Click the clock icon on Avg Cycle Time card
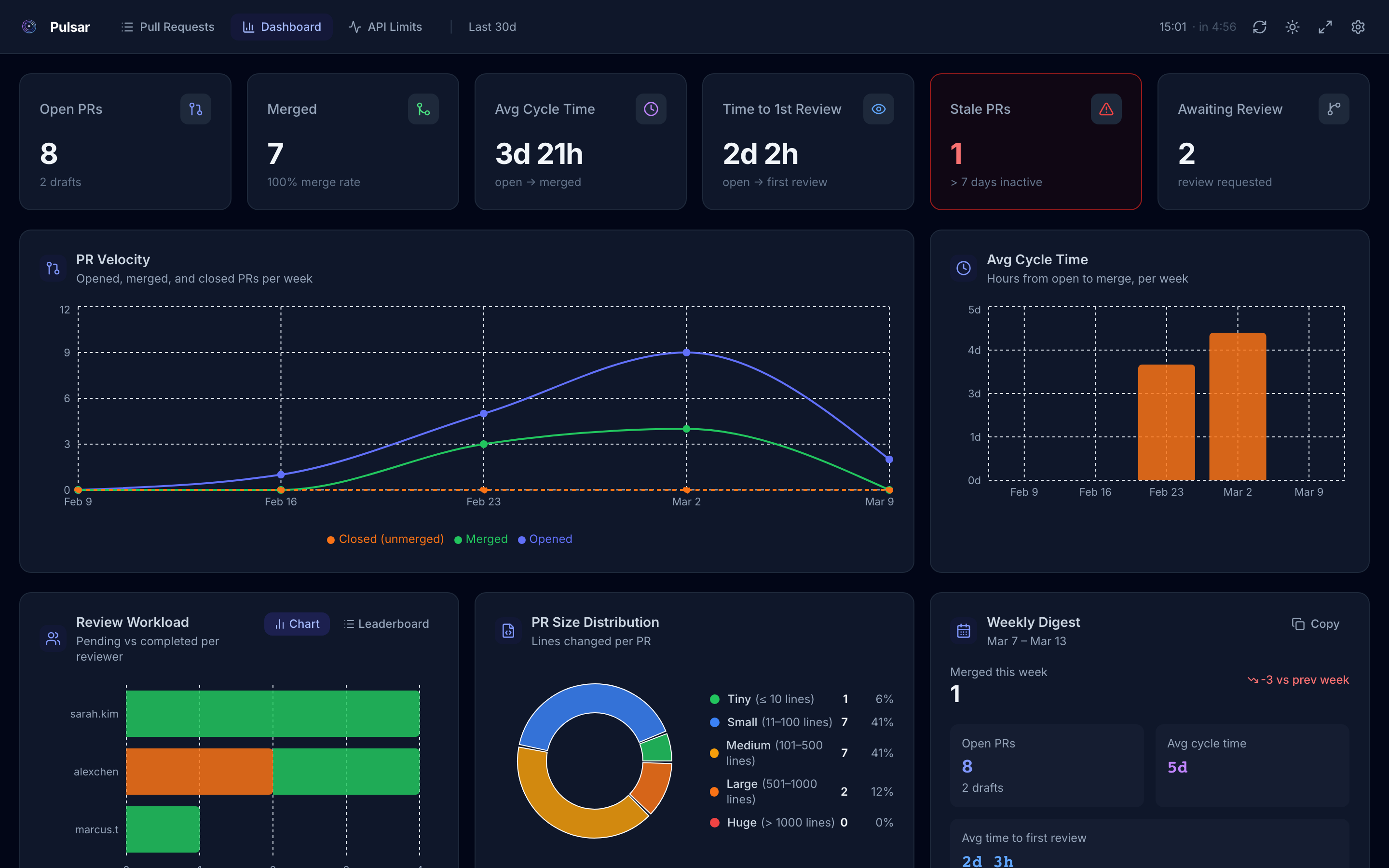Viewport: 1389px width, 868px height. tap(650, 108)
